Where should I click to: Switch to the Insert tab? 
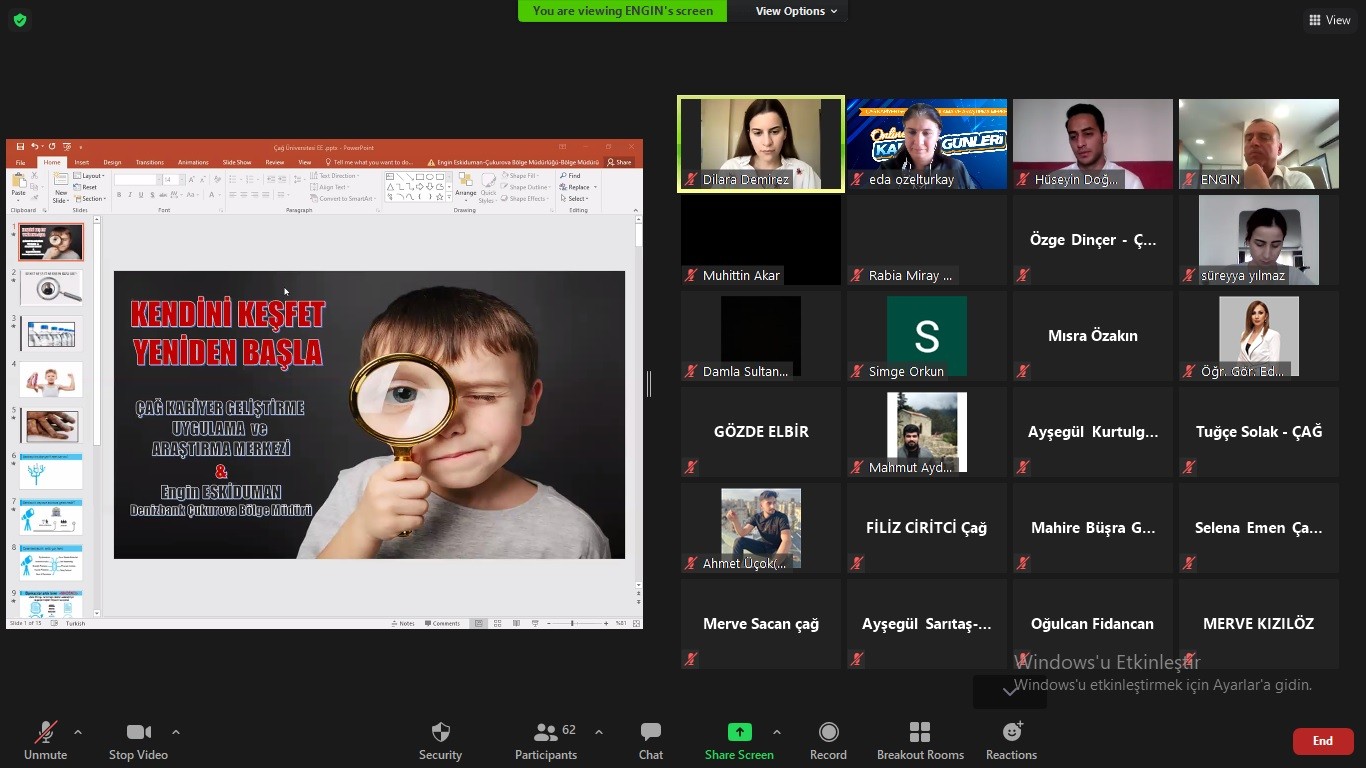click(81, 162)
